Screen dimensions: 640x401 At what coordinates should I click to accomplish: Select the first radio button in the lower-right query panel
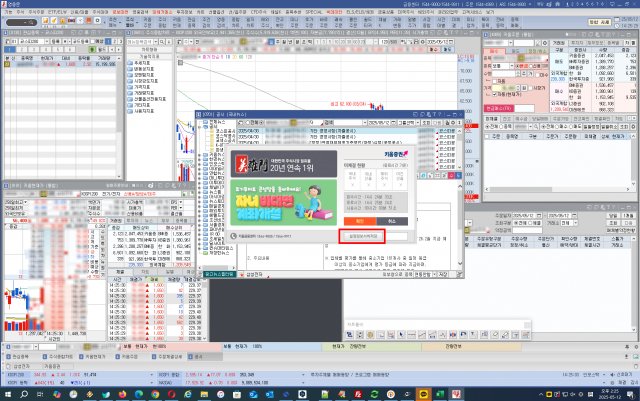pos(516,223)
